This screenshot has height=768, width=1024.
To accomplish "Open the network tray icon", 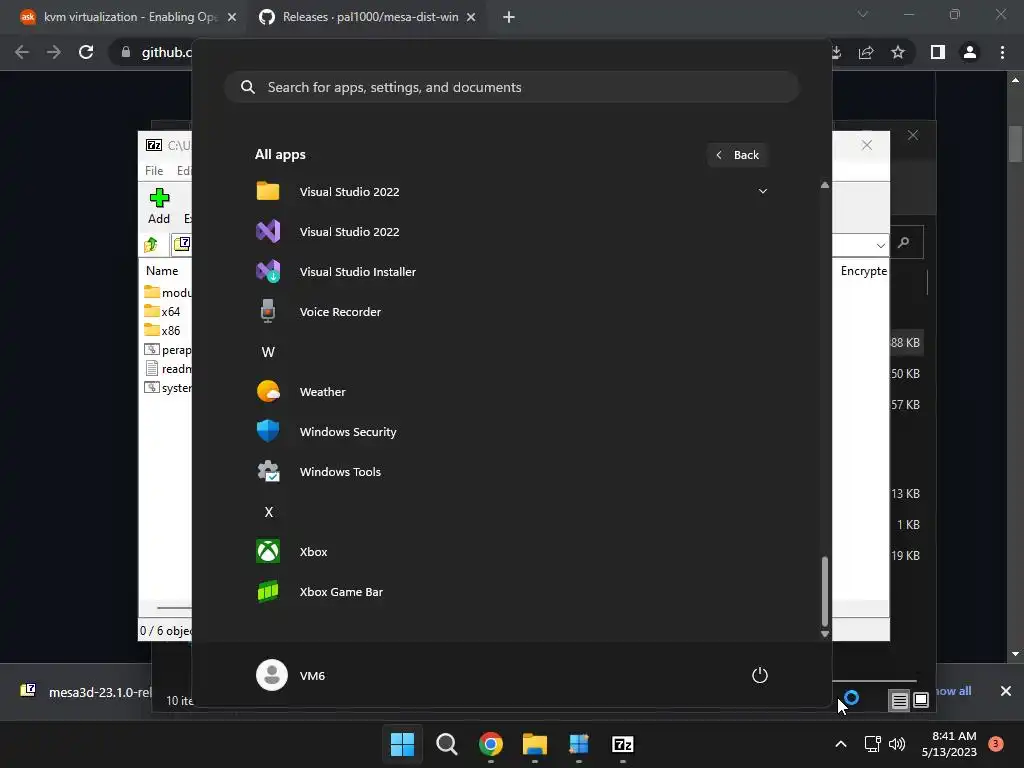I will coord(872,744).
